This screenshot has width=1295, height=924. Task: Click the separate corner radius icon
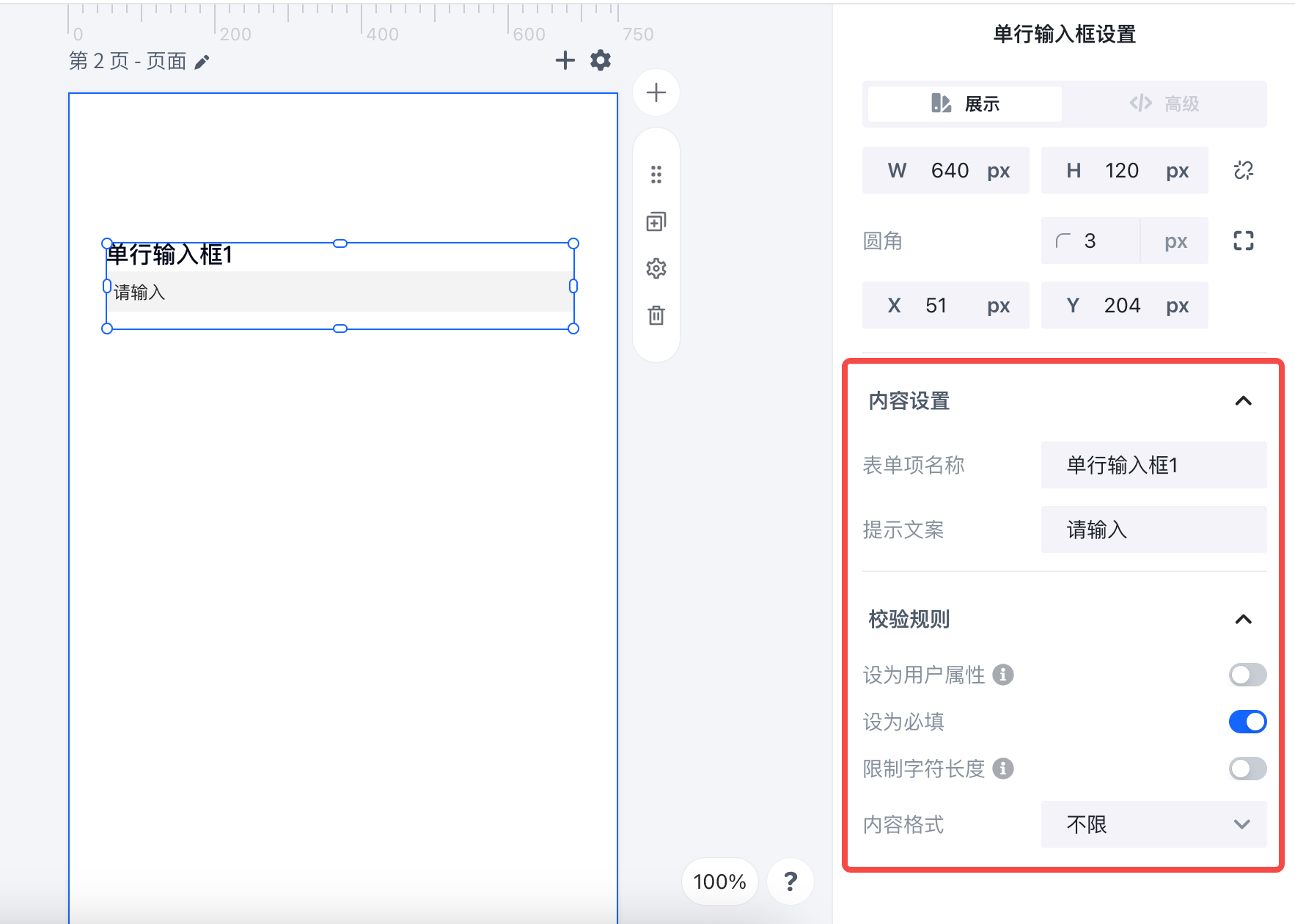(1244, 241)
